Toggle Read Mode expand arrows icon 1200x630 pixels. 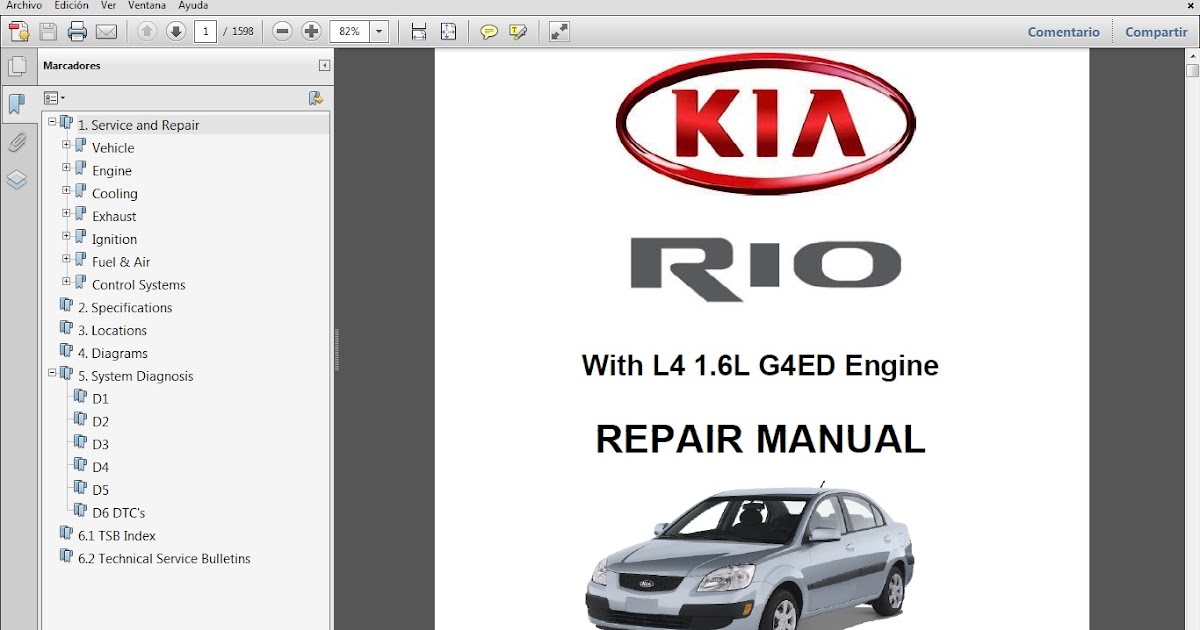560,32
